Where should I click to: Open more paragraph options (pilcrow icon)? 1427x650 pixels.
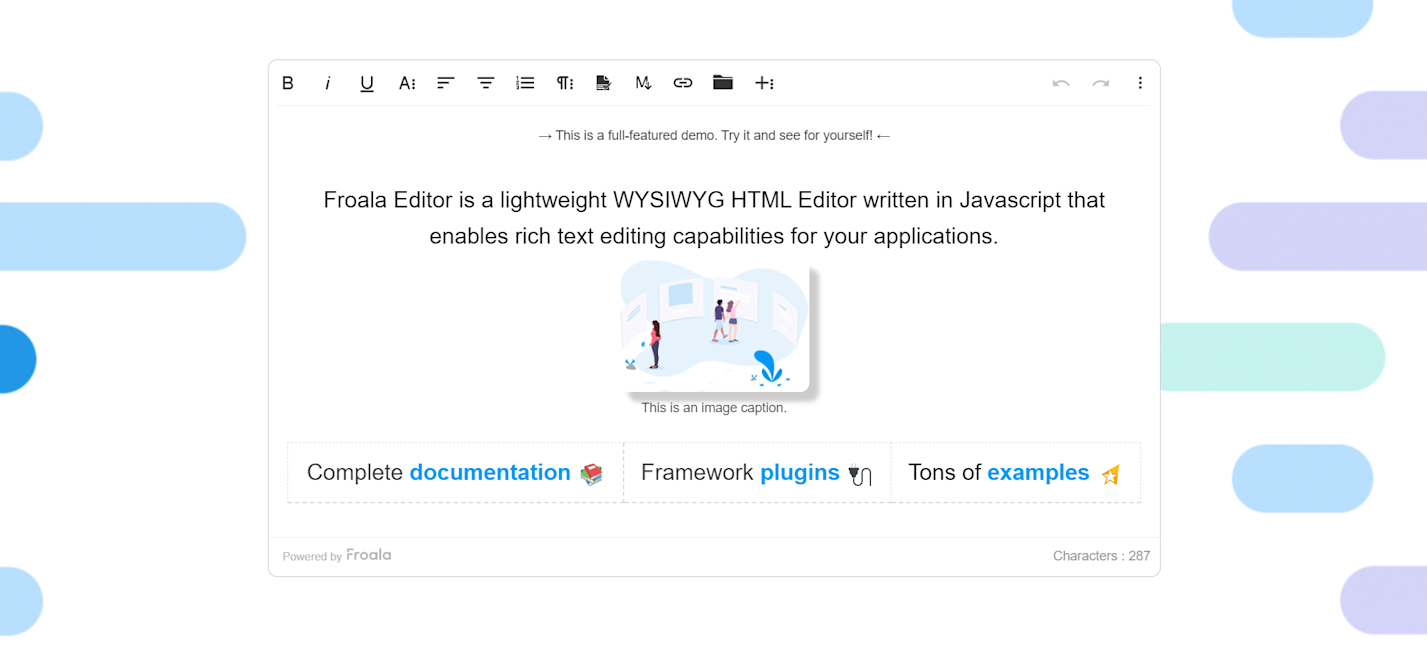click(565, 83)
